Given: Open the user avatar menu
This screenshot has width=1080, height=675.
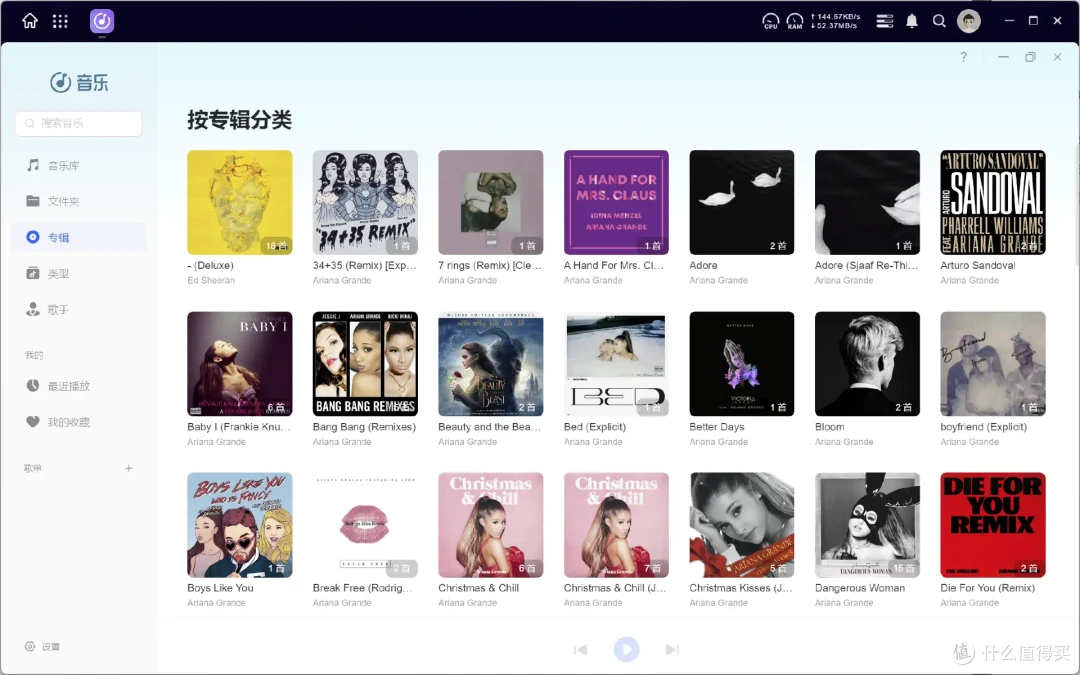Looking at the screenshot, I should pyautogui.click(x=968, y=21).
